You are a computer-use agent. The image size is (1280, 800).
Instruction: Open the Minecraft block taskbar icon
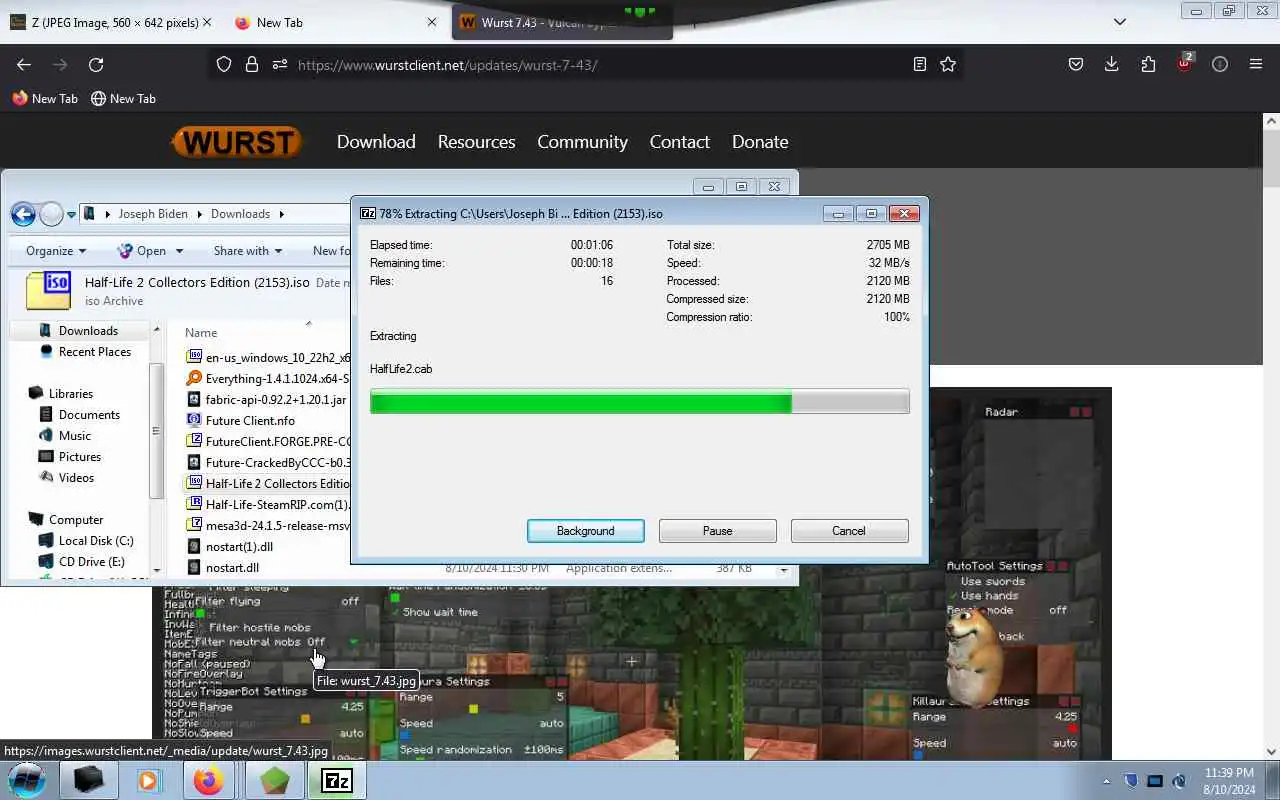274,780
